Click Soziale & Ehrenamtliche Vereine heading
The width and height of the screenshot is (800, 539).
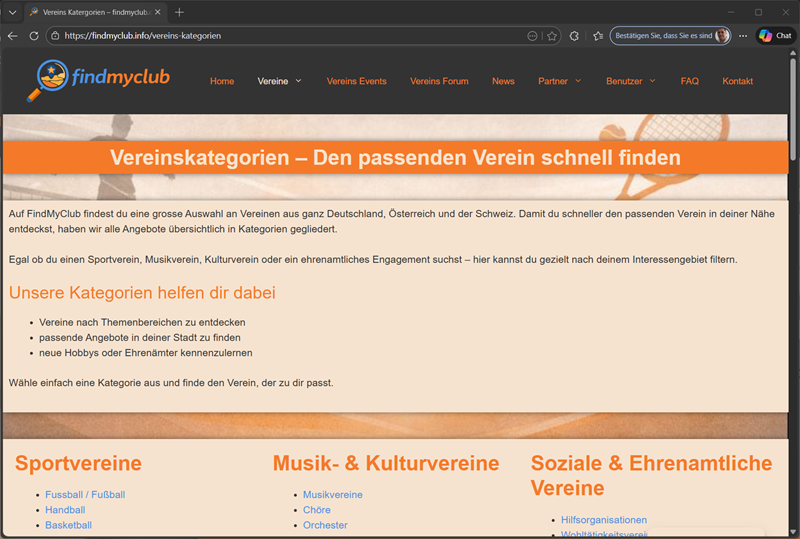652,476
